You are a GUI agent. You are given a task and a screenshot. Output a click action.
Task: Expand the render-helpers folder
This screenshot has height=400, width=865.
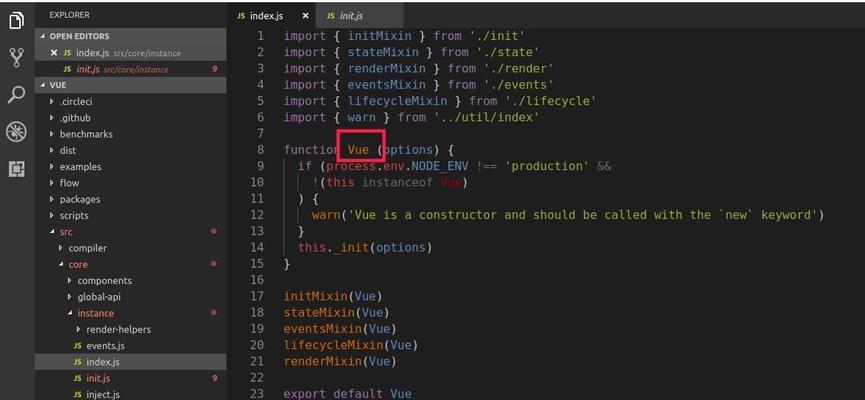coord(118,329)
